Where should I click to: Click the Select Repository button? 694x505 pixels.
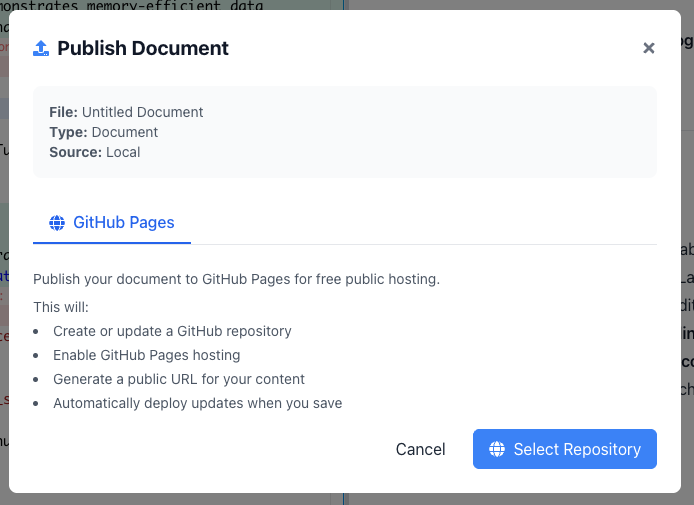click(x=565, y=449)
